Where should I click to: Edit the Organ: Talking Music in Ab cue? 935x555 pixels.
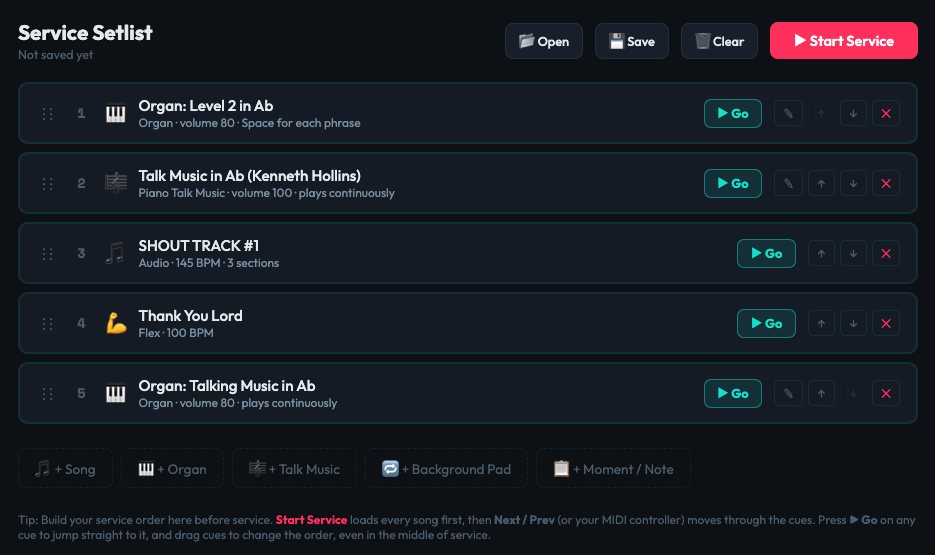pos(788,393)
